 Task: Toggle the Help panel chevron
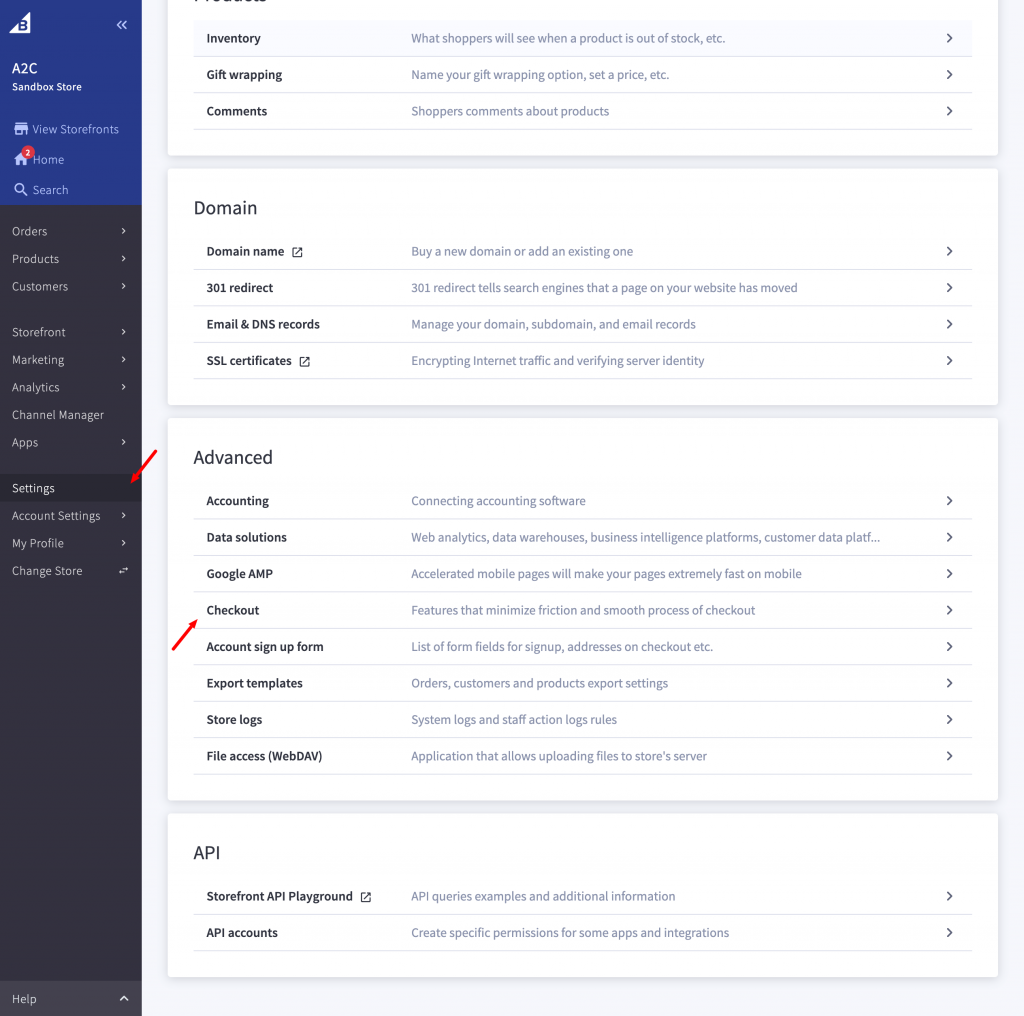123,998
